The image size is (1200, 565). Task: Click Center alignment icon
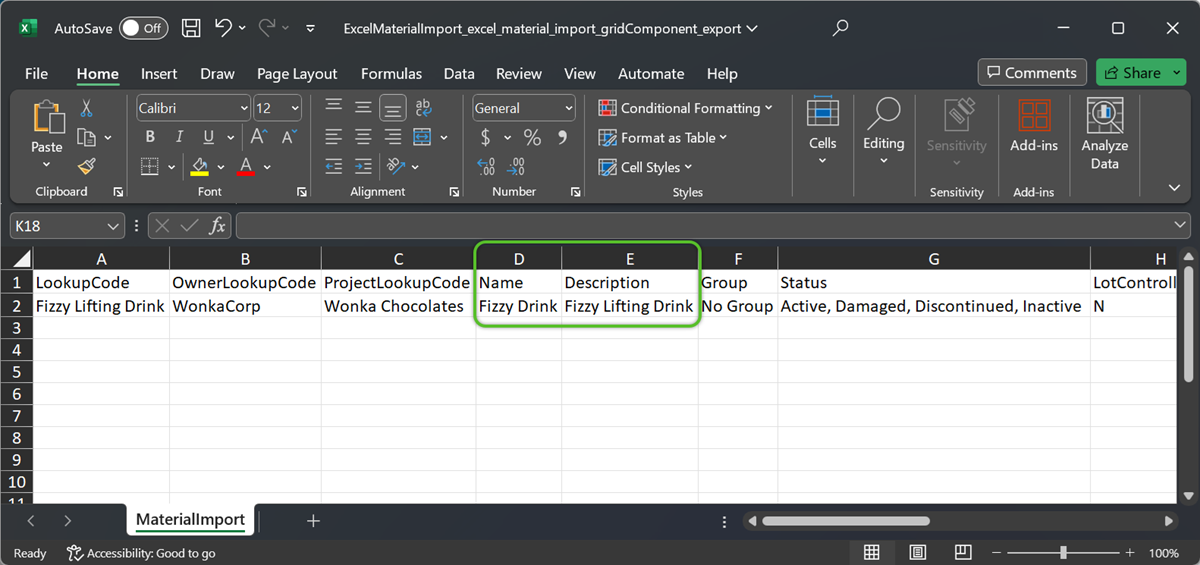363,137
